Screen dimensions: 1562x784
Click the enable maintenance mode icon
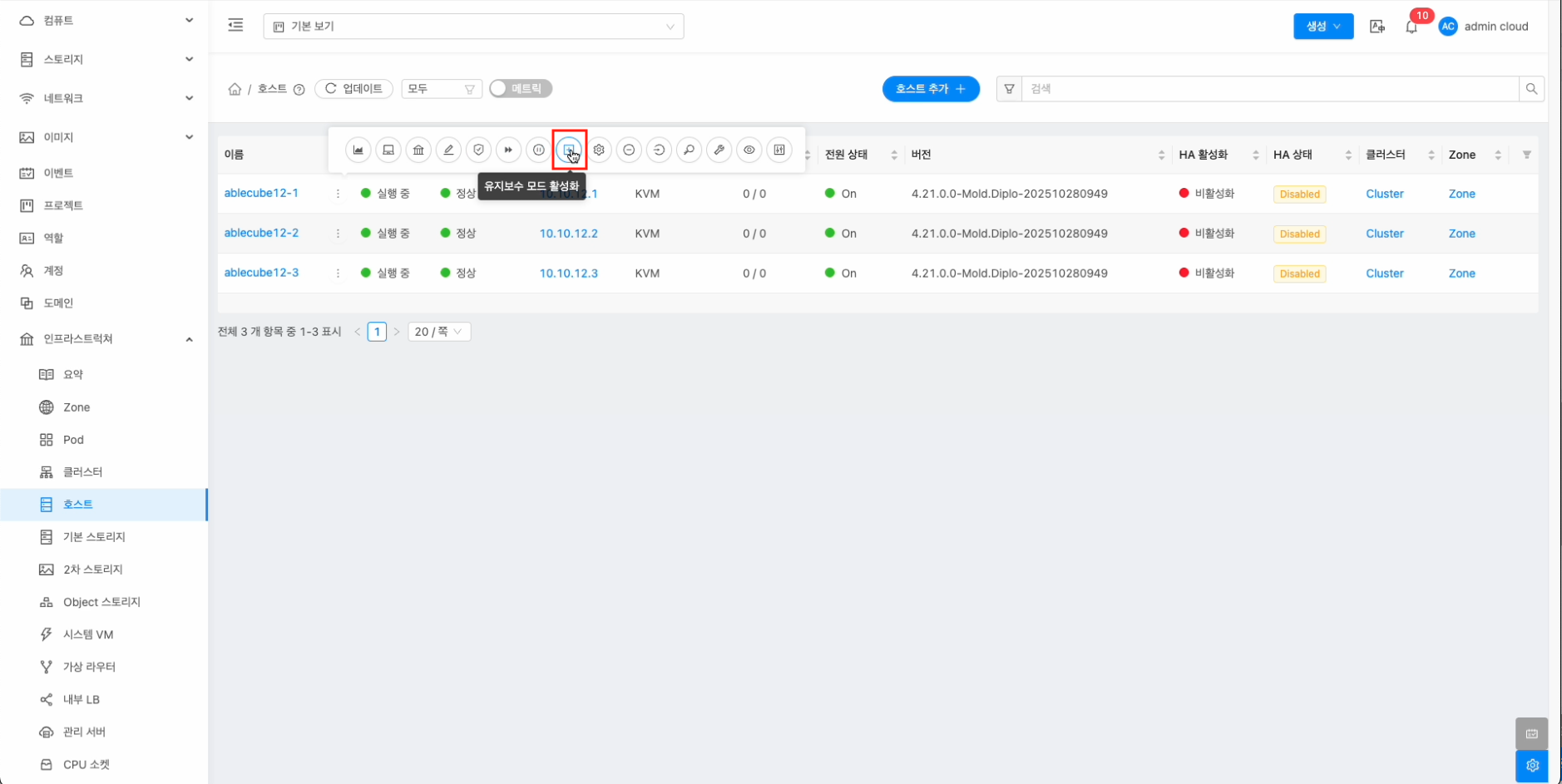click(569, 150)
